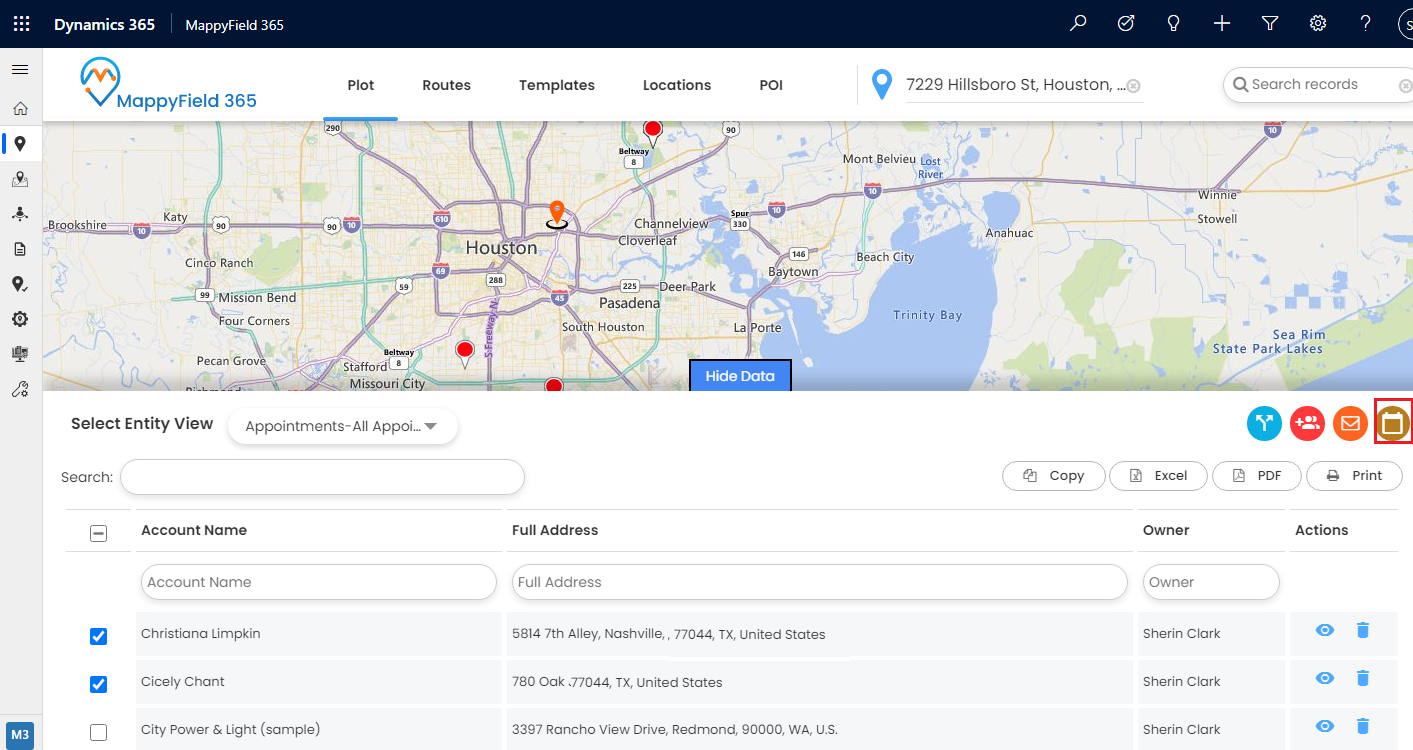Click the Account Name filter input
The image size is (1413, 750).
319,582
